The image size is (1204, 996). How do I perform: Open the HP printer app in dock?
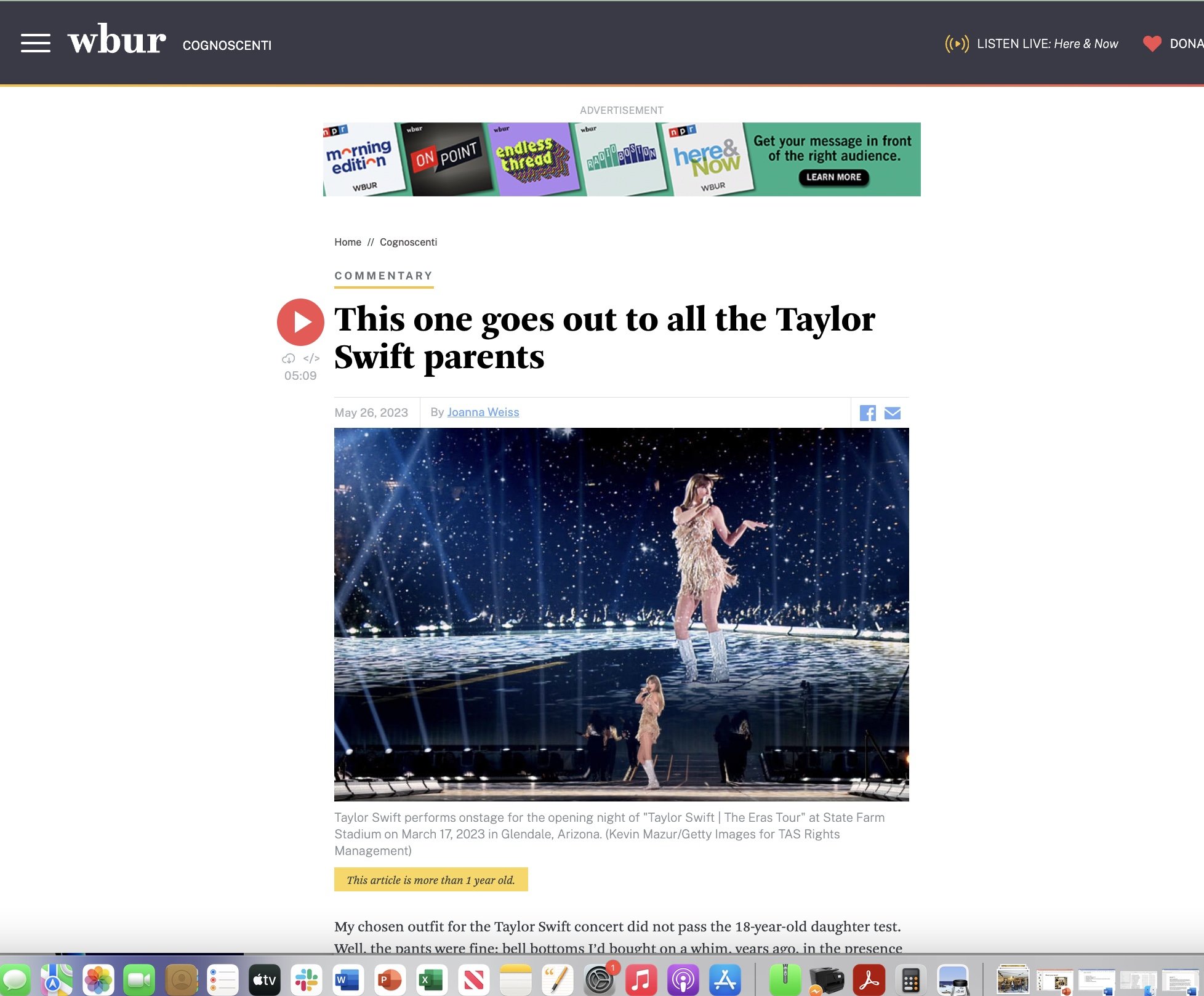tap(827, 979)
